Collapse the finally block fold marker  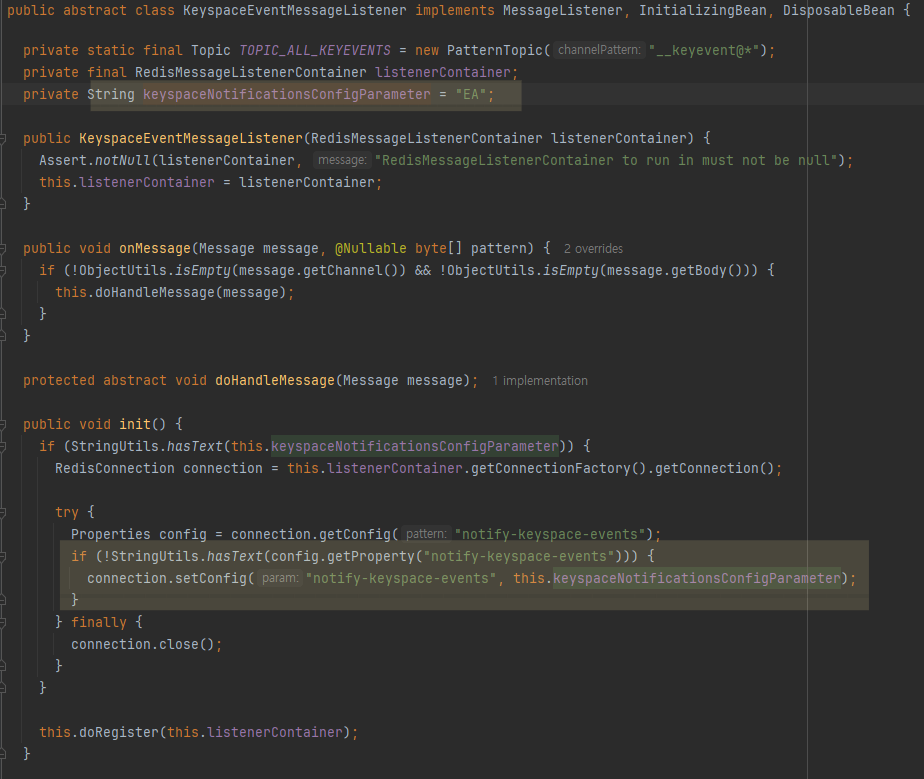tap(2, 622)
